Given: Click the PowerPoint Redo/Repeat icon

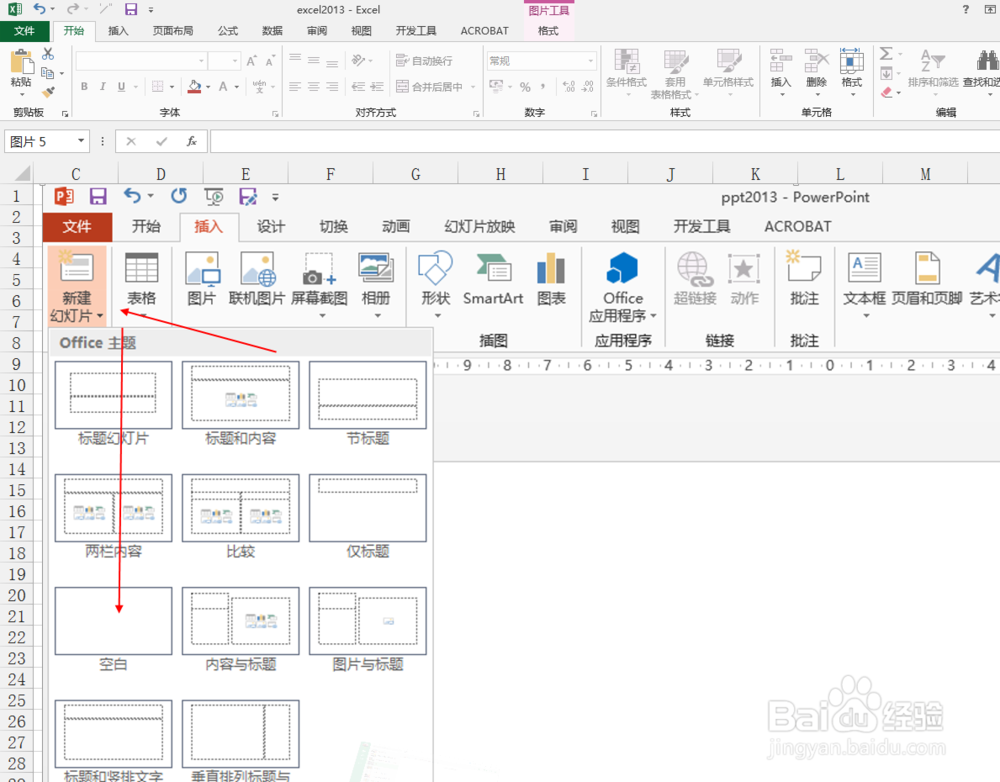Looking at the screenshot, I should (179, 196).
